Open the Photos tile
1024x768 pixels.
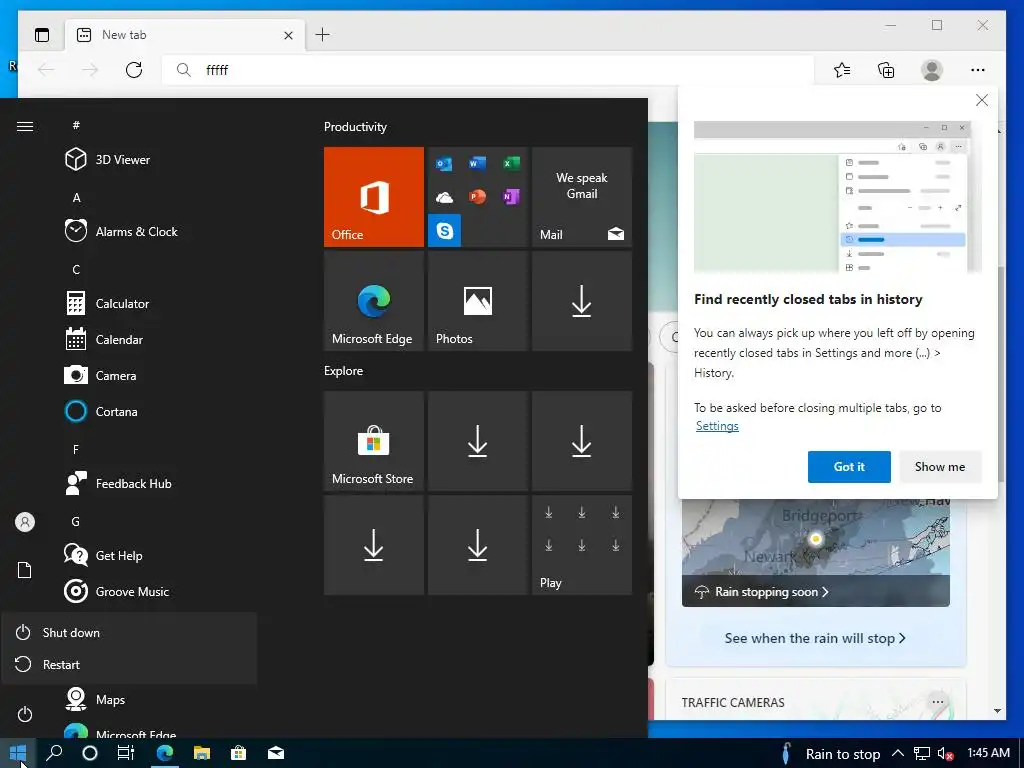[477, 301]
